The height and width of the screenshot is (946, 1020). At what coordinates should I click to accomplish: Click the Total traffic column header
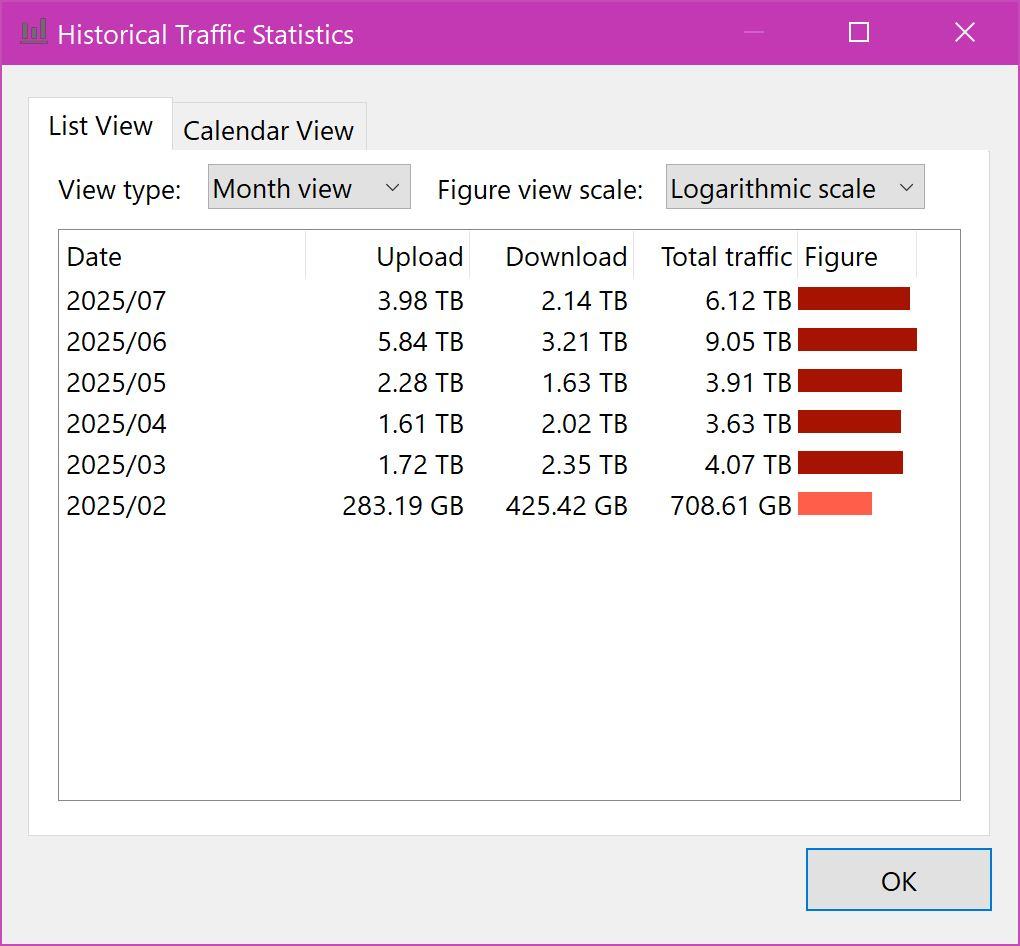click(716, 257)
